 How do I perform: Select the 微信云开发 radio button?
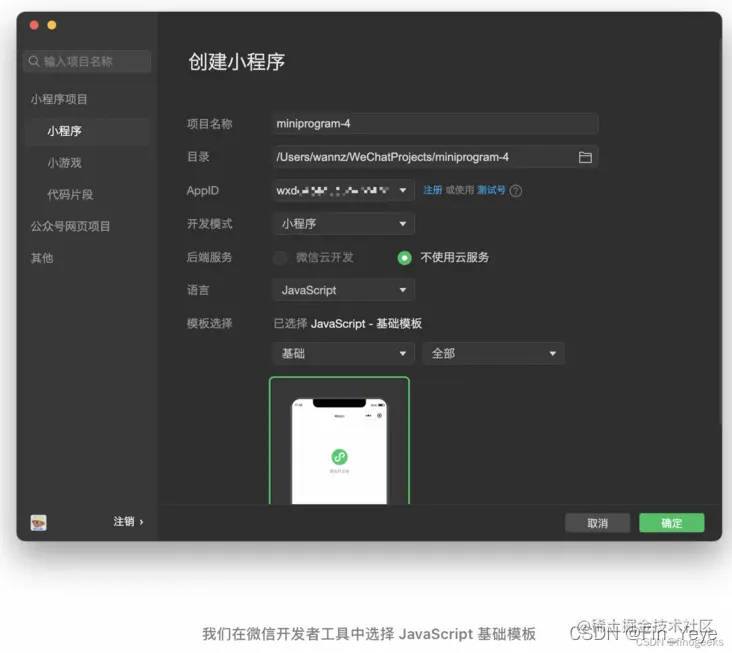click(x=280, y=258)
